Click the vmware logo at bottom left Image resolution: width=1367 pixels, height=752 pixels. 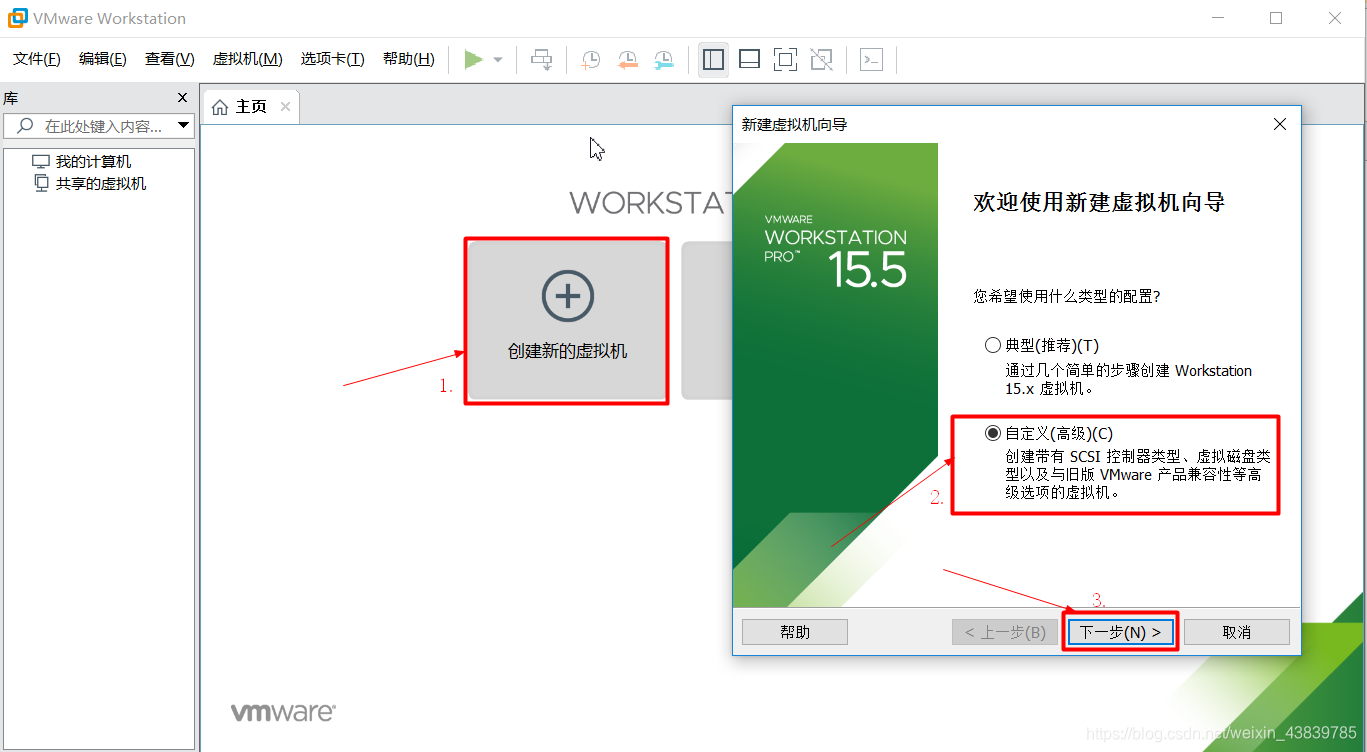click(x=283, y=712)
